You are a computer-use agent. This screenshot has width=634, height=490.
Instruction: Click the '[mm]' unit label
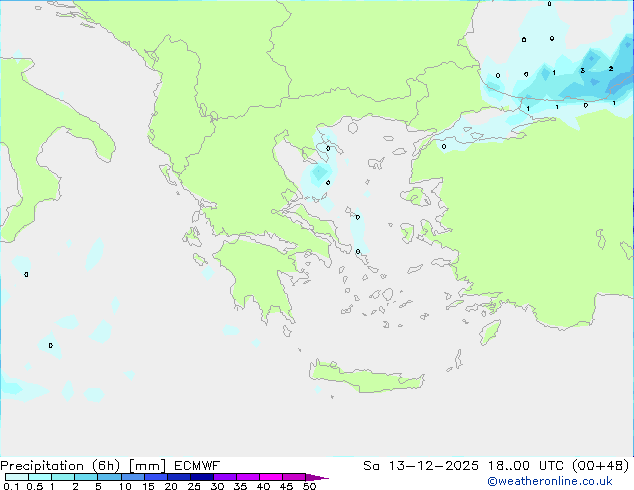pos(147,466)
